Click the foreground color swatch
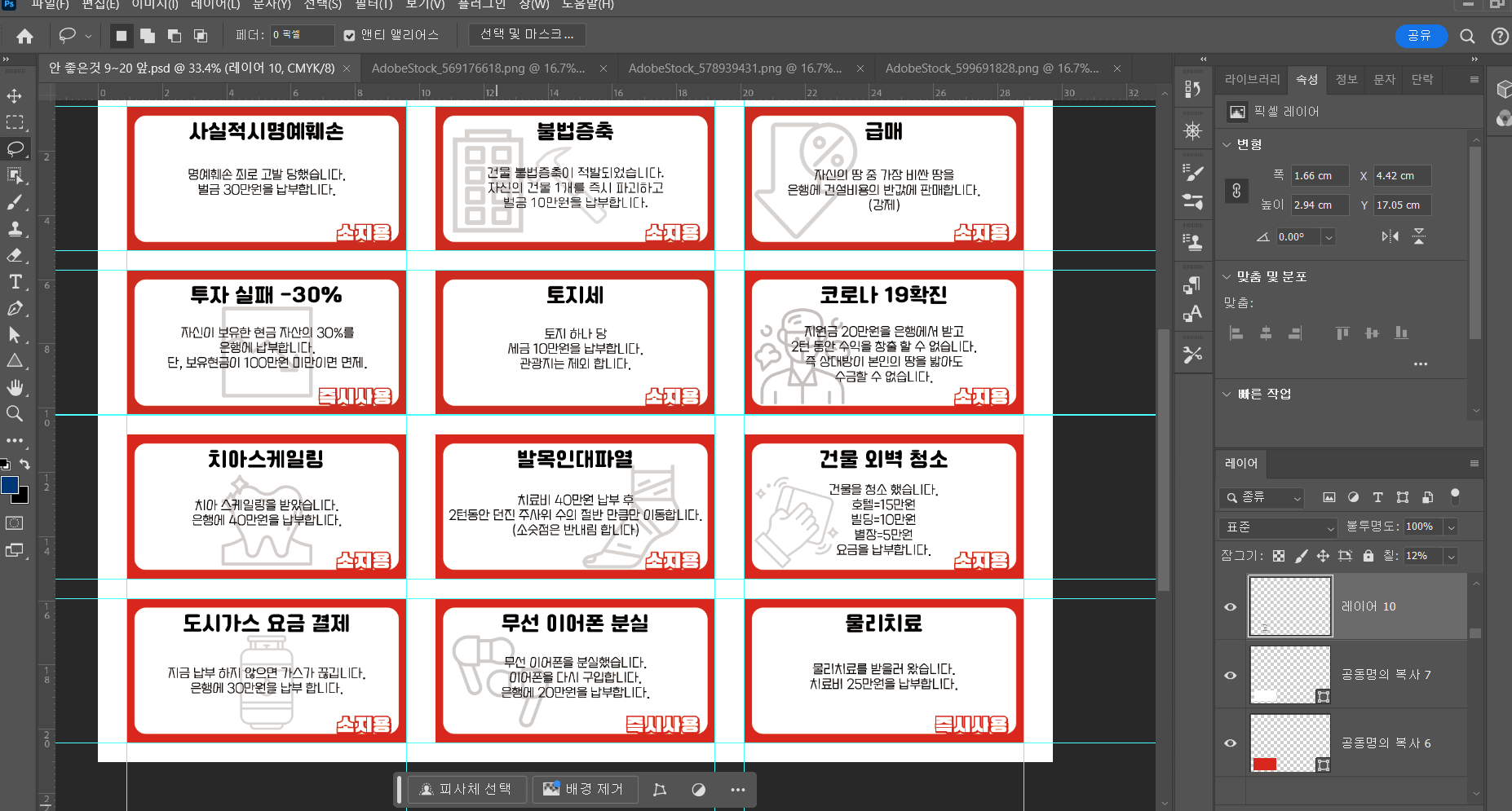1512x811 pixels. pos(10,486)
